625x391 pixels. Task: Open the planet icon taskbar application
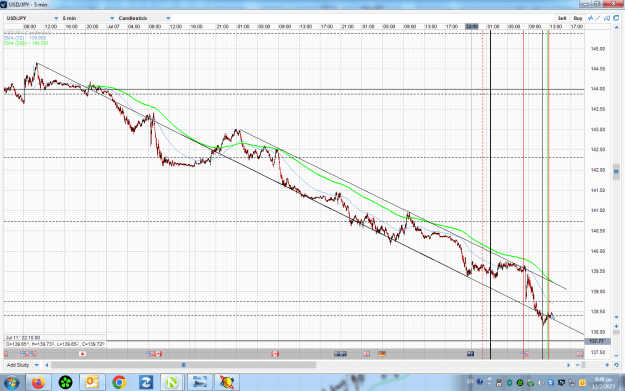pyautogui.click(x=227, y=383)
